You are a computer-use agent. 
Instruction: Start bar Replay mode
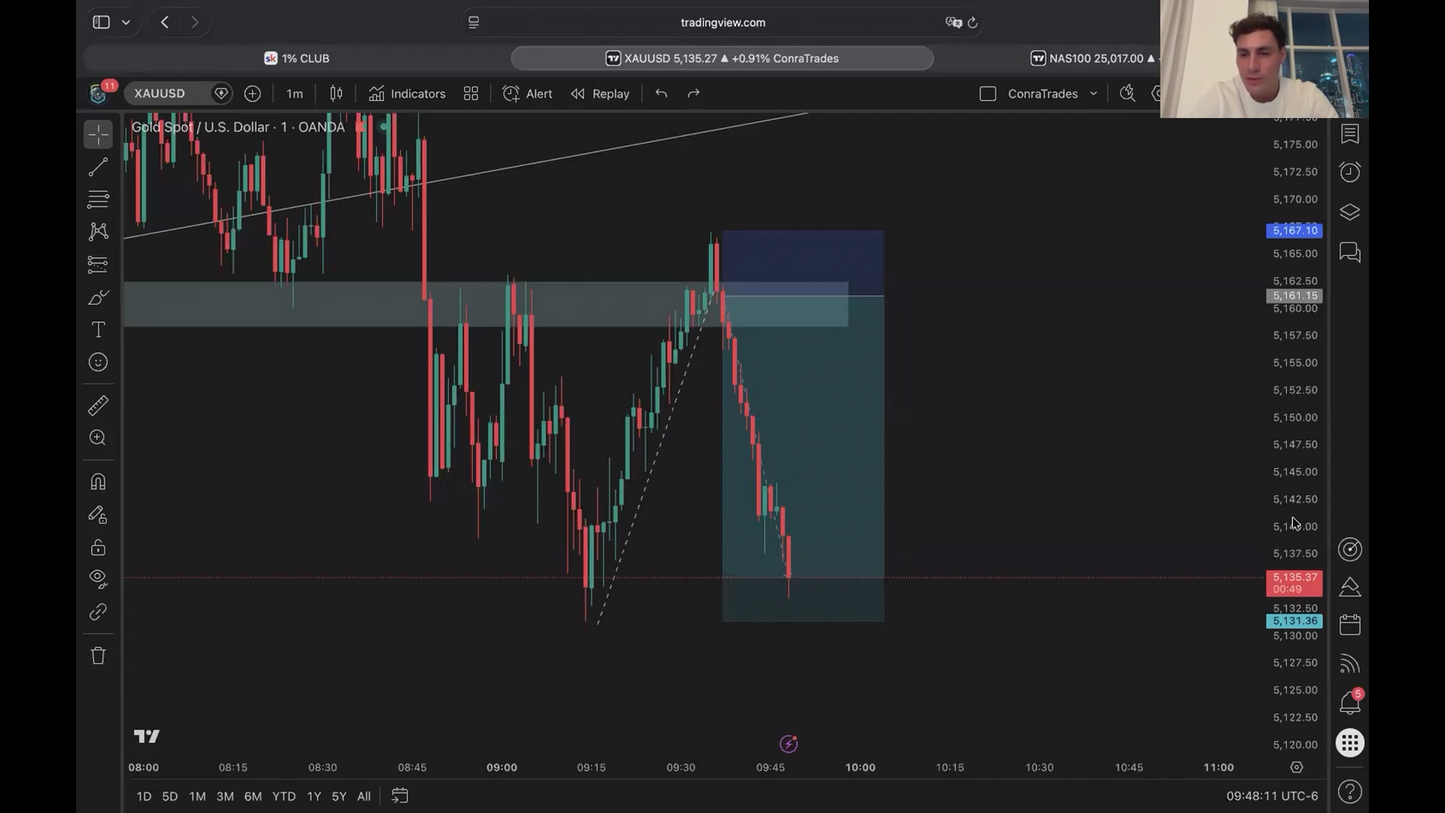pyautogui.click(x=600, y=94)
